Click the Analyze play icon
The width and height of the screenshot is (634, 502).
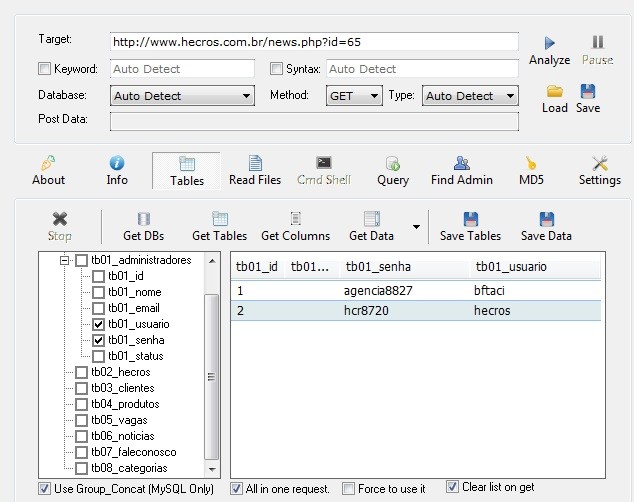point(549,43)
